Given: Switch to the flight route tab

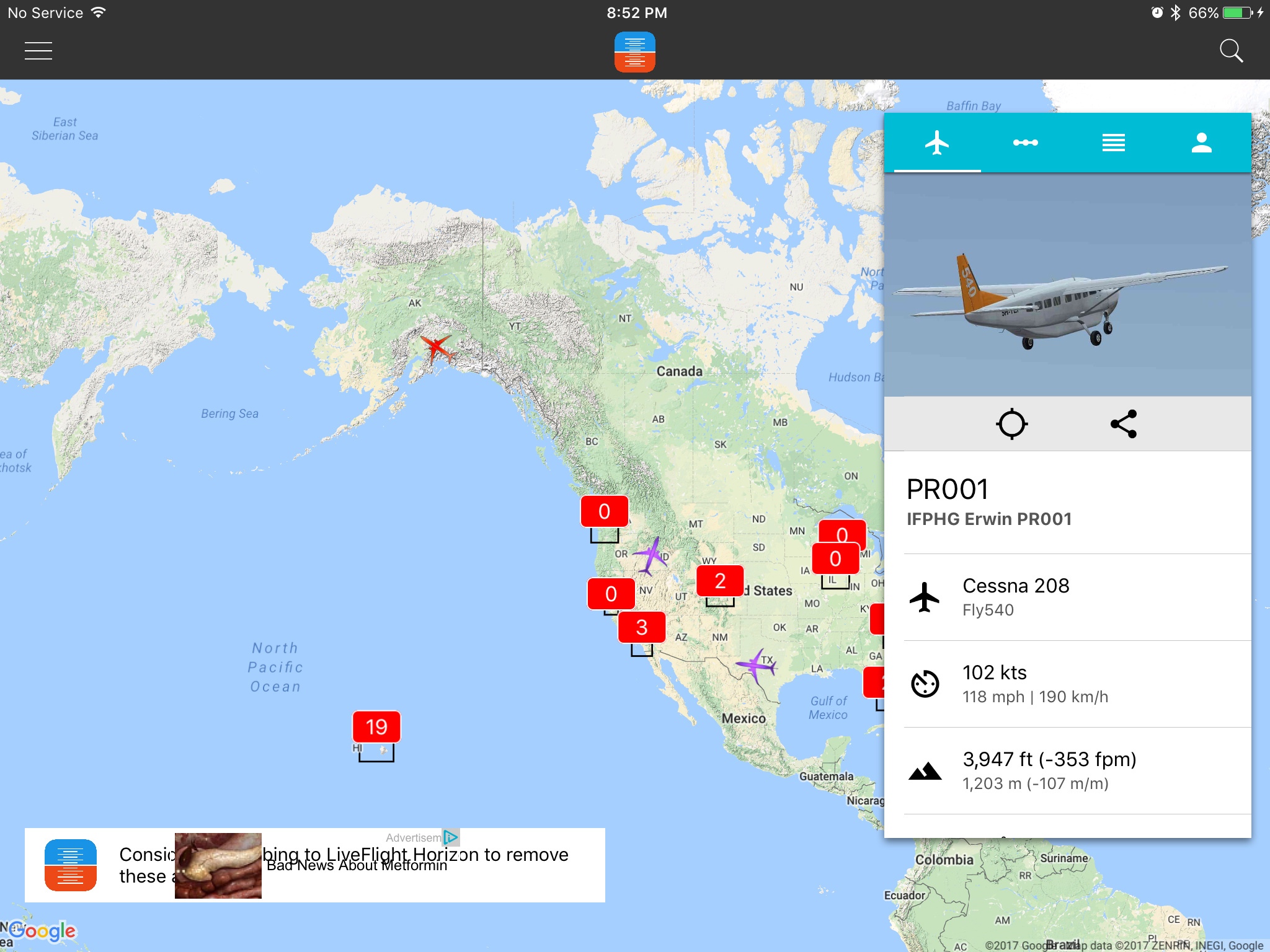Looking at the screenshot, I should [x=1025, y=143].
